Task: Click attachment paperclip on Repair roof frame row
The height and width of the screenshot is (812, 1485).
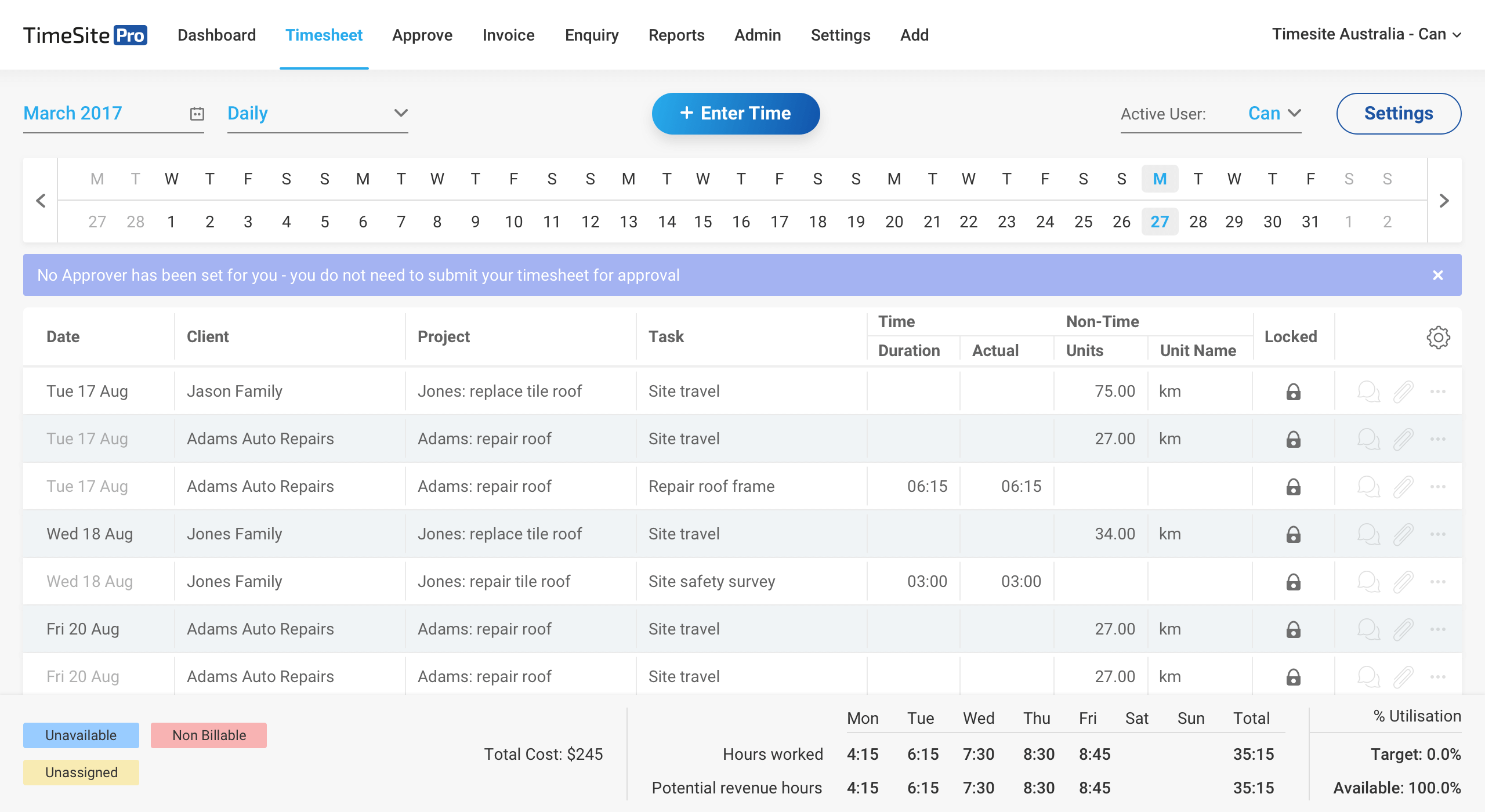Action: click(x=1403, y=487)
